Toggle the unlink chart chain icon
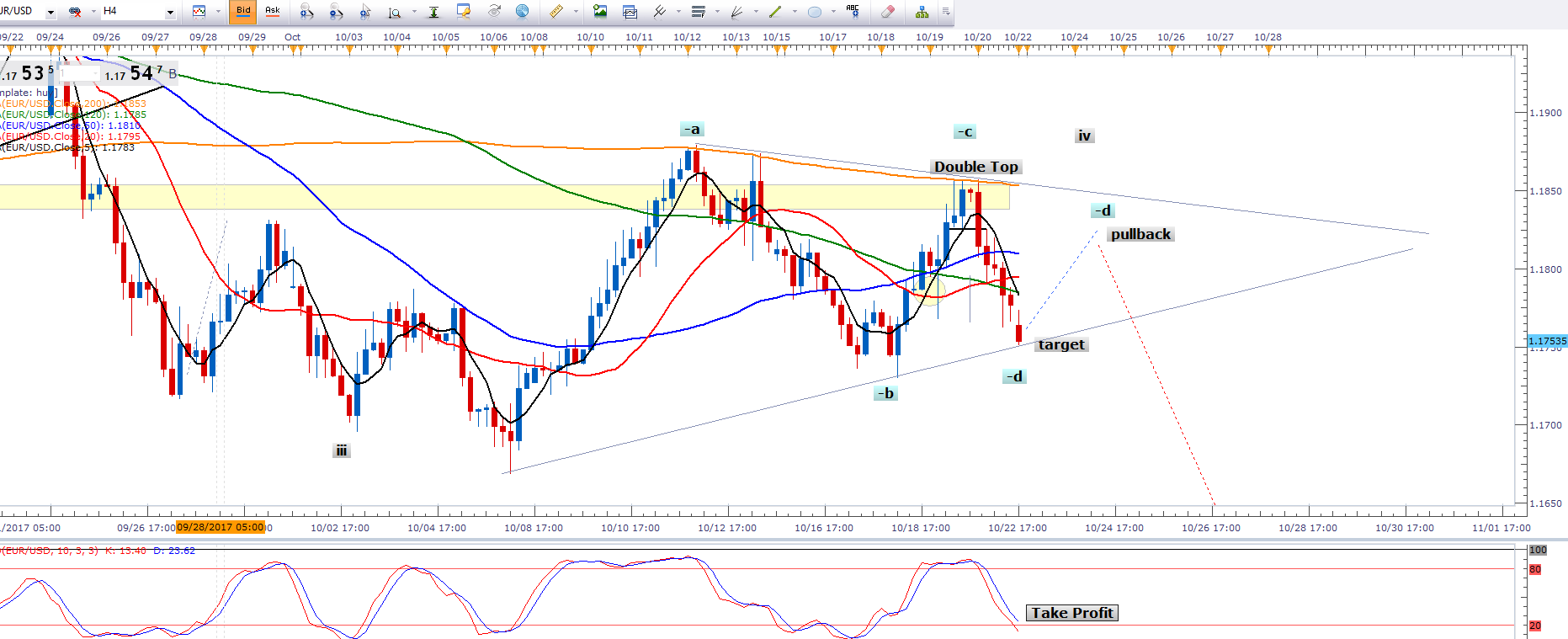Screen dimensions: 1568x639 tap(75, 12)
